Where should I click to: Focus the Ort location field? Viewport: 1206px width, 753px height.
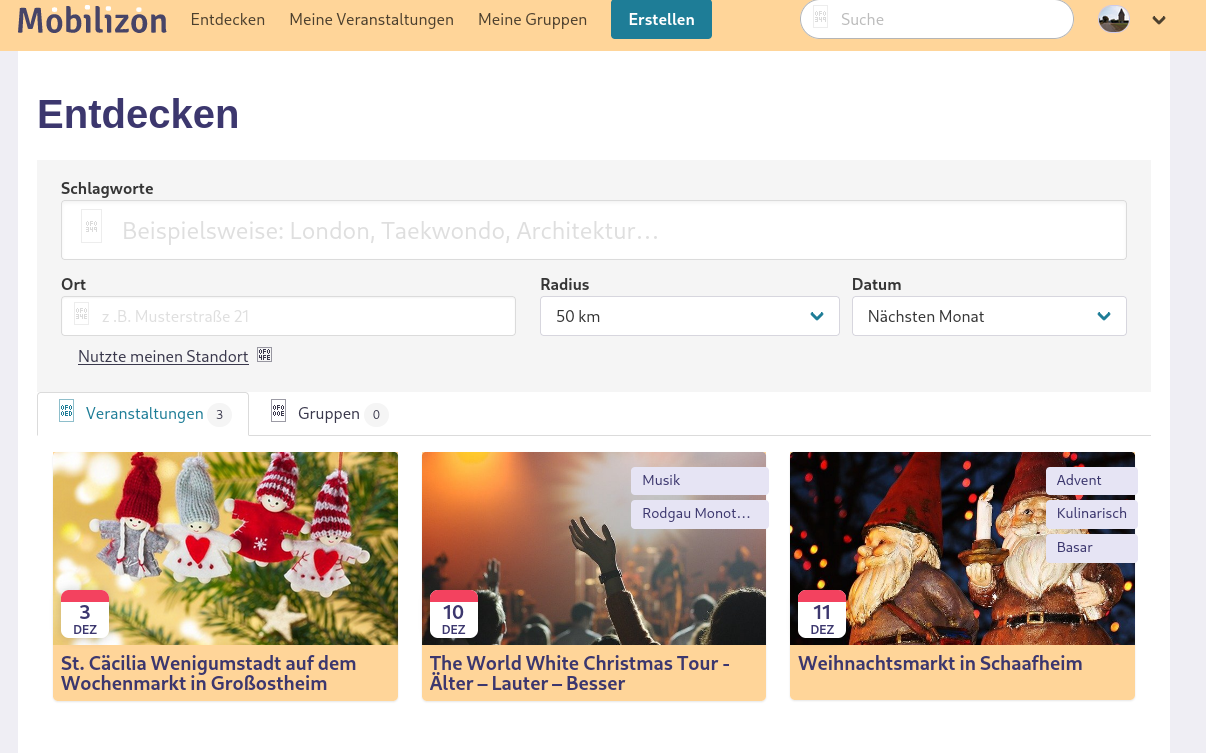[288, 316]
